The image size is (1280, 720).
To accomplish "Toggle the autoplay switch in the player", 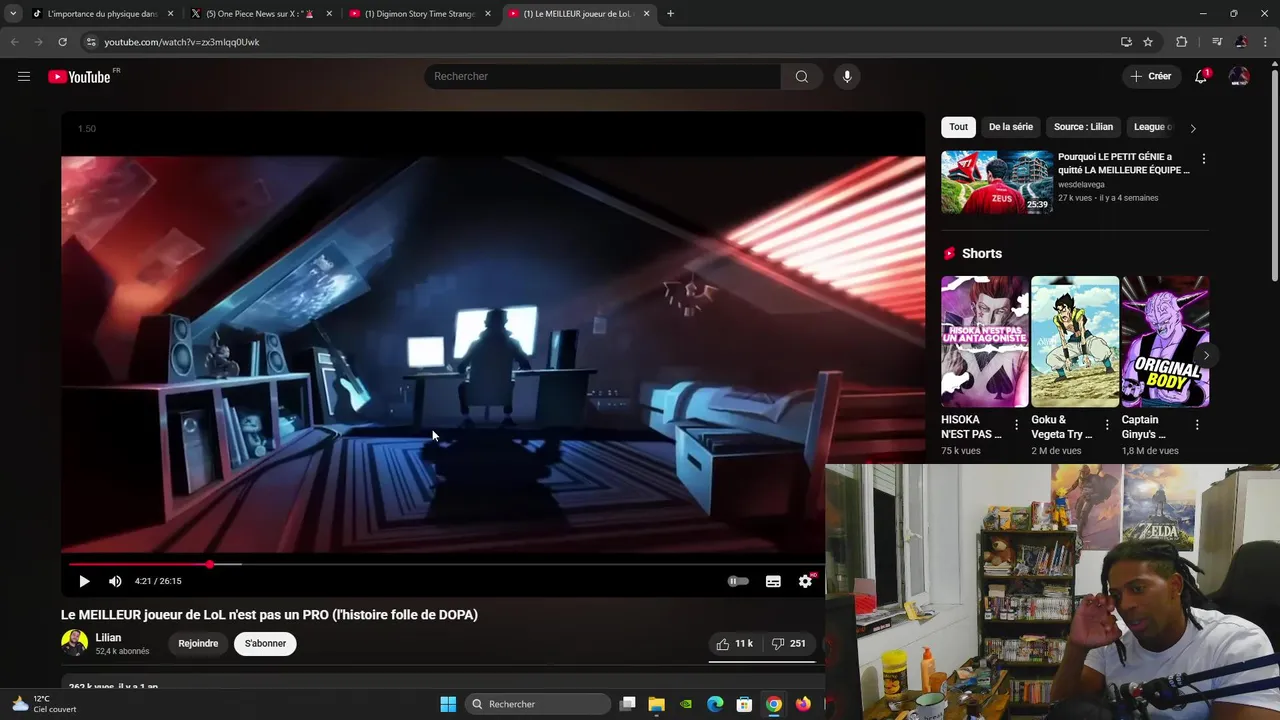I will (738, 581).
